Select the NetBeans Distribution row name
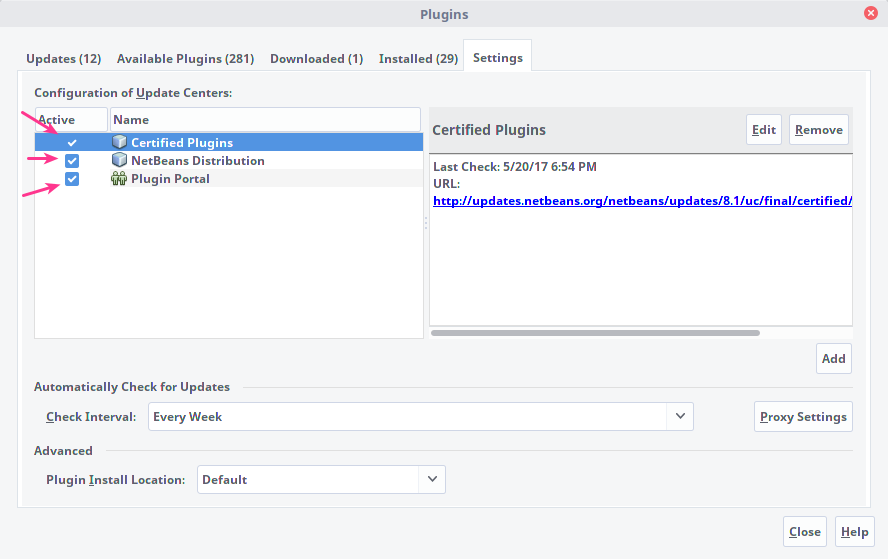Viewport: 888px width, 559px height. (x=198, y=160)
